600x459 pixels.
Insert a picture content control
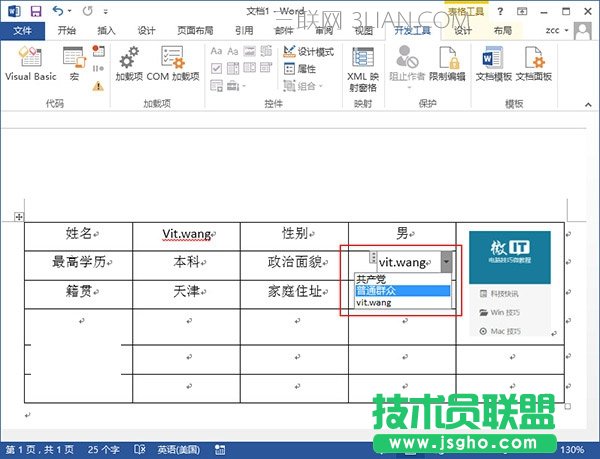pyautogui.click(x=249, y=51)
